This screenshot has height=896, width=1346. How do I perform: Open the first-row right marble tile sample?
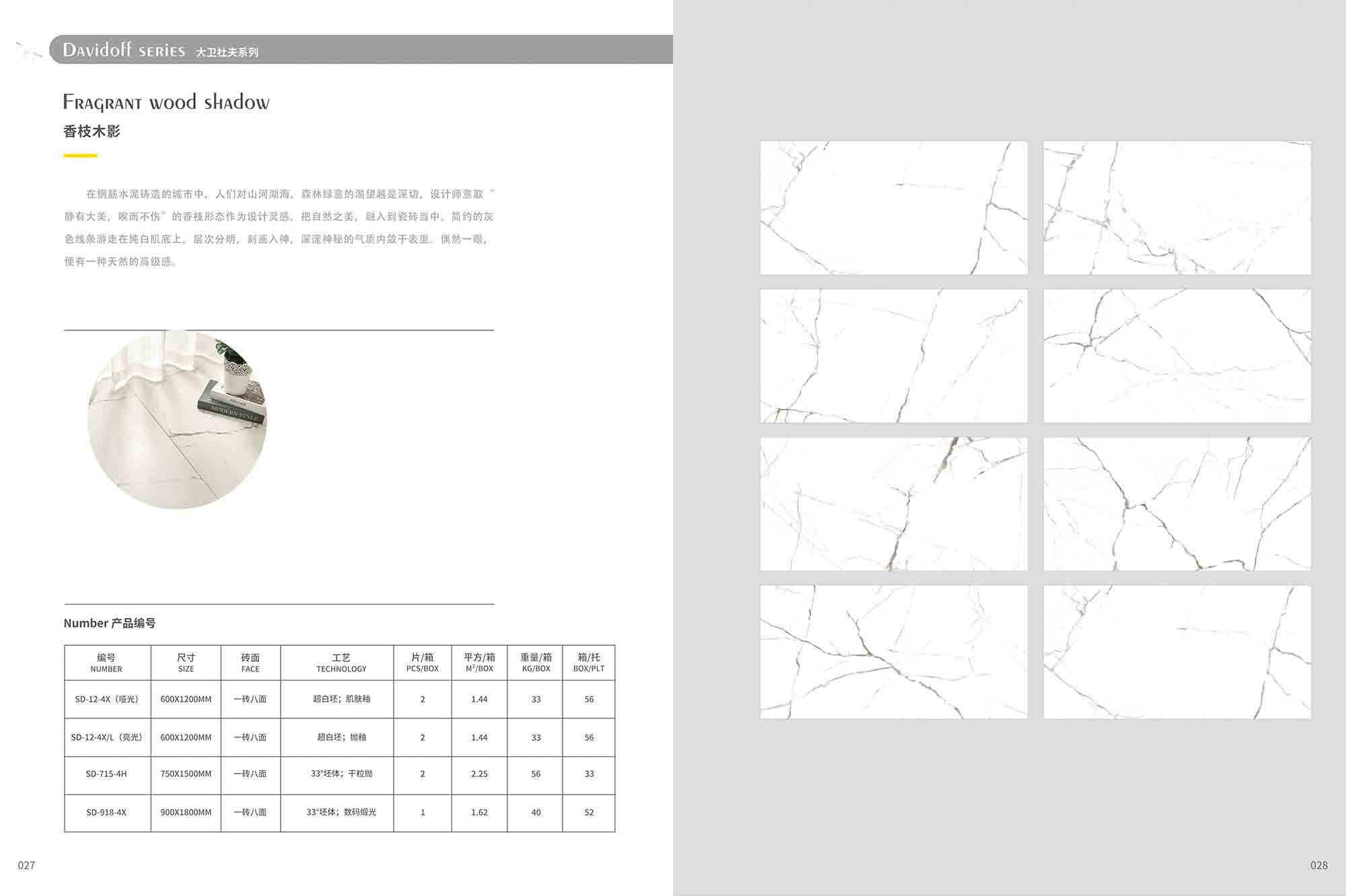[1177, 207]
